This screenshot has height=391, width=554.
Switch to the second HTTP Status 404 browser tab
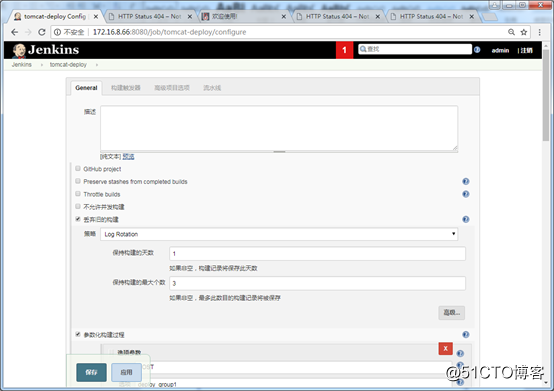pos(337,17)
